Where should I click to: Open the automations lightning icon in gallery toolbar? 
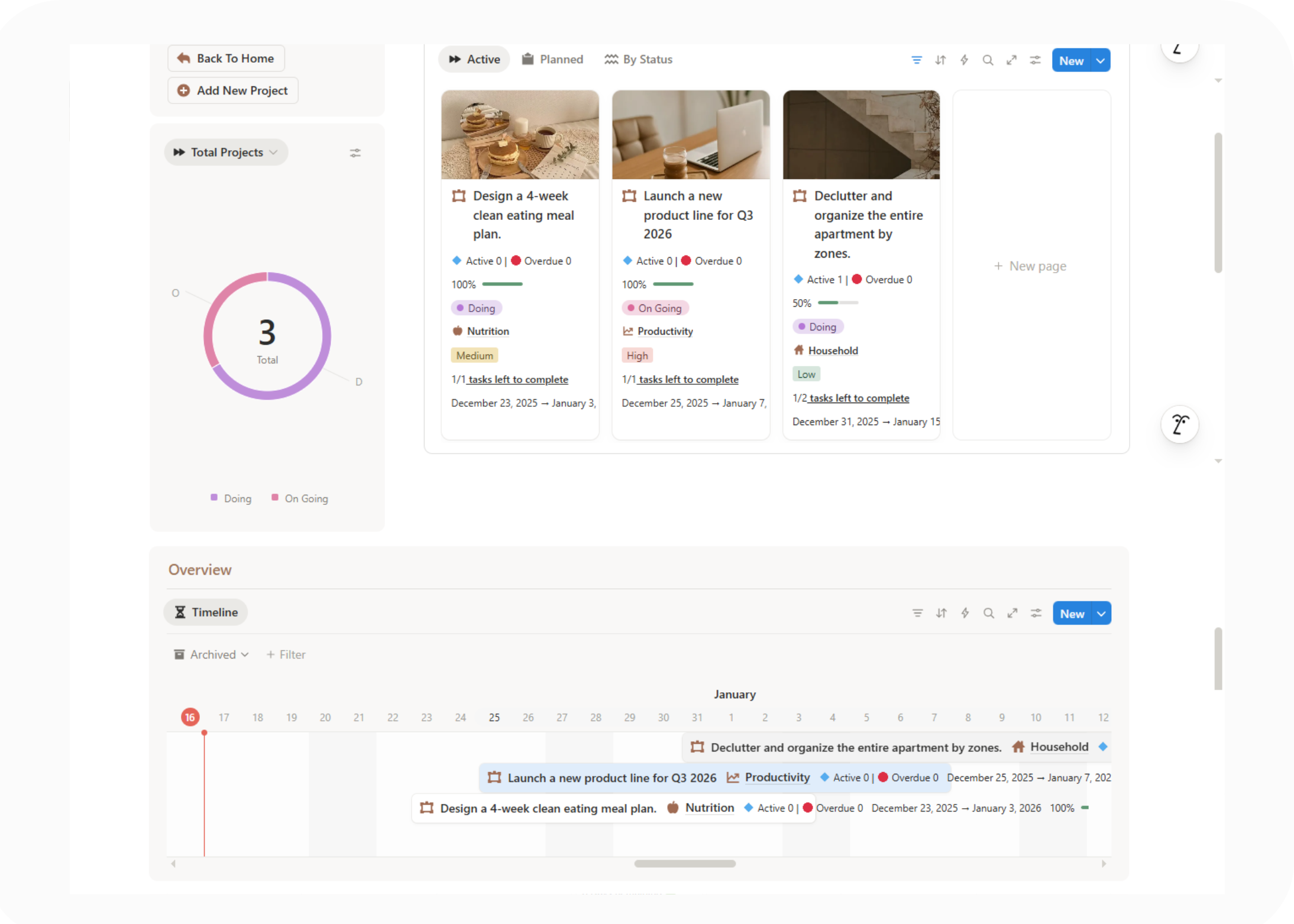point(964,60)
